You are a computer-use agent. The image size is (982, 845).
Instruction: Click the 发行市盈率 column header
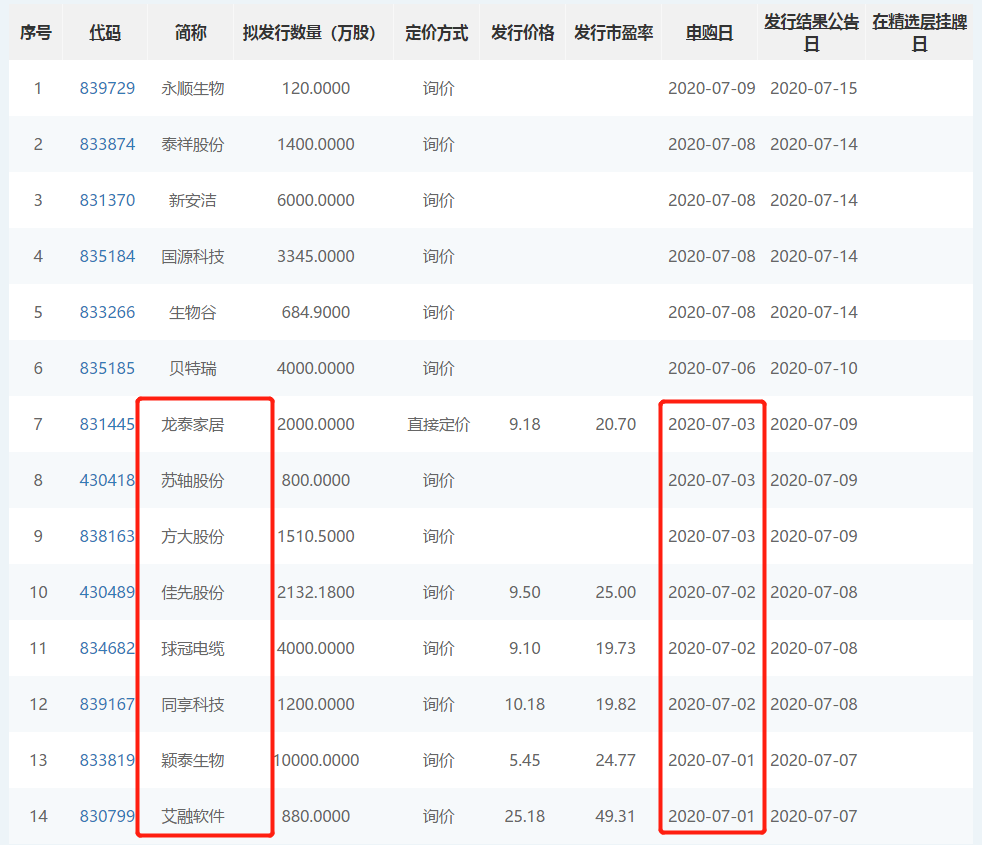pyautogui.click(x=614, y=33)
